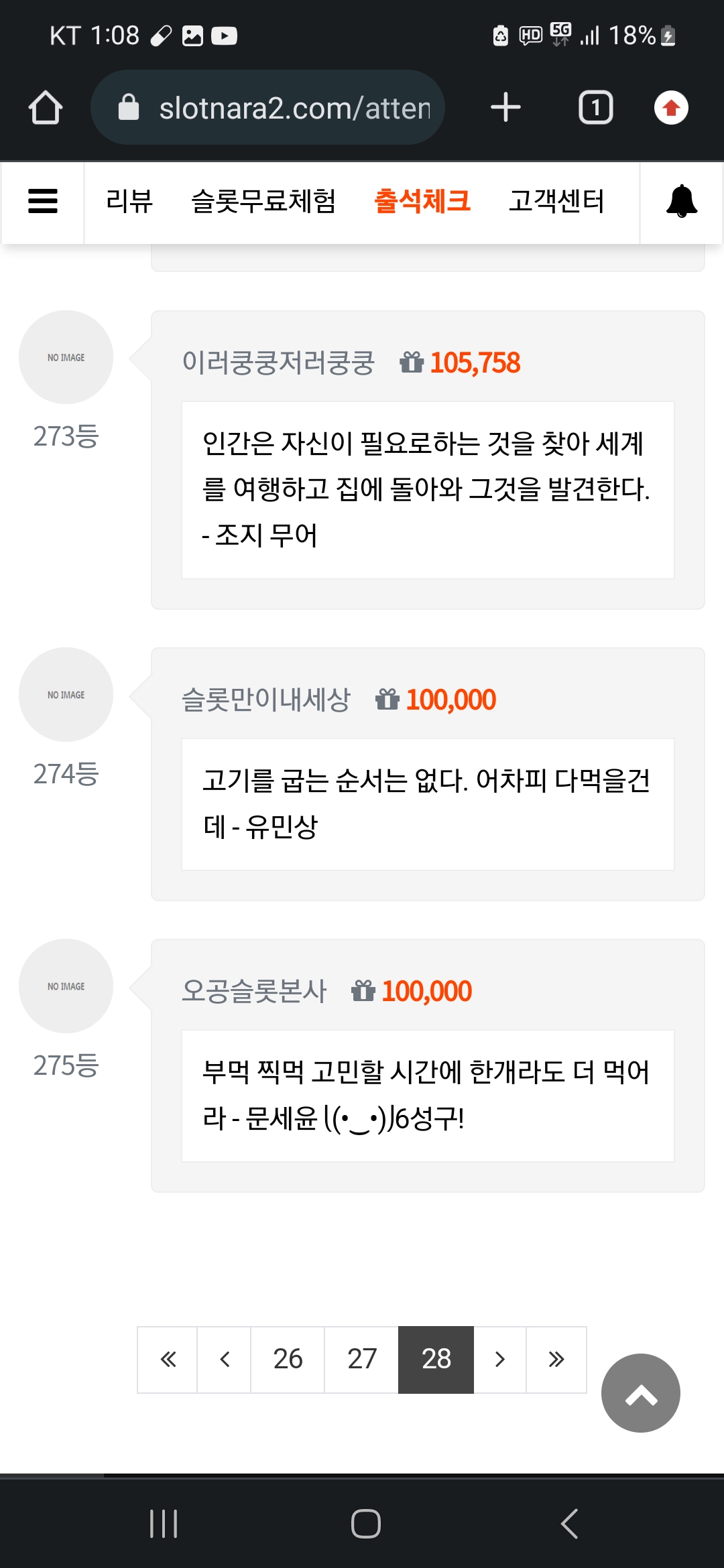The width and height of the screenshot is (724, 1568).
Task: Add a new browser tab
Action: [505, 108]
